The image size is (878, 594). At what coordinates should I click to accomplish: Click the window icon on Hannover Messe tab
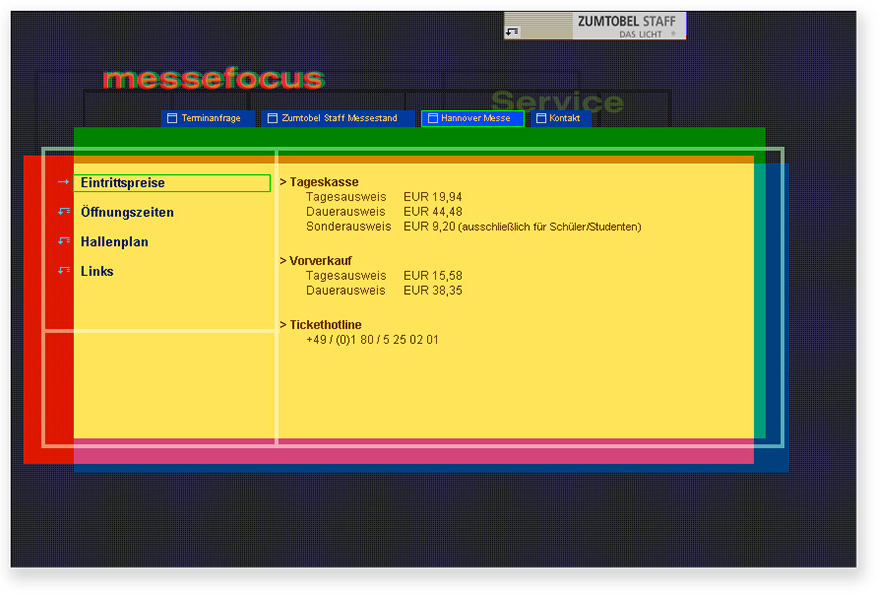pos(432,118)
